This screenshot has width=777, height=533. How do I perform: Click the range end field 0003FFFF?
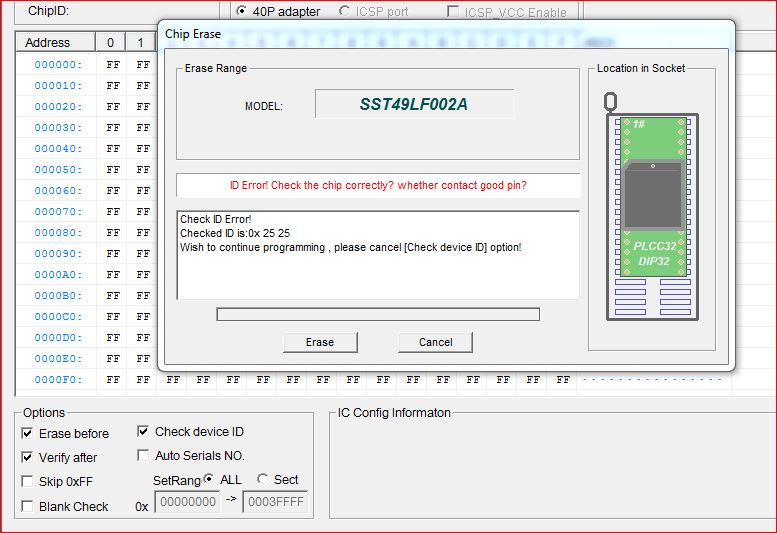pos(275,502)
